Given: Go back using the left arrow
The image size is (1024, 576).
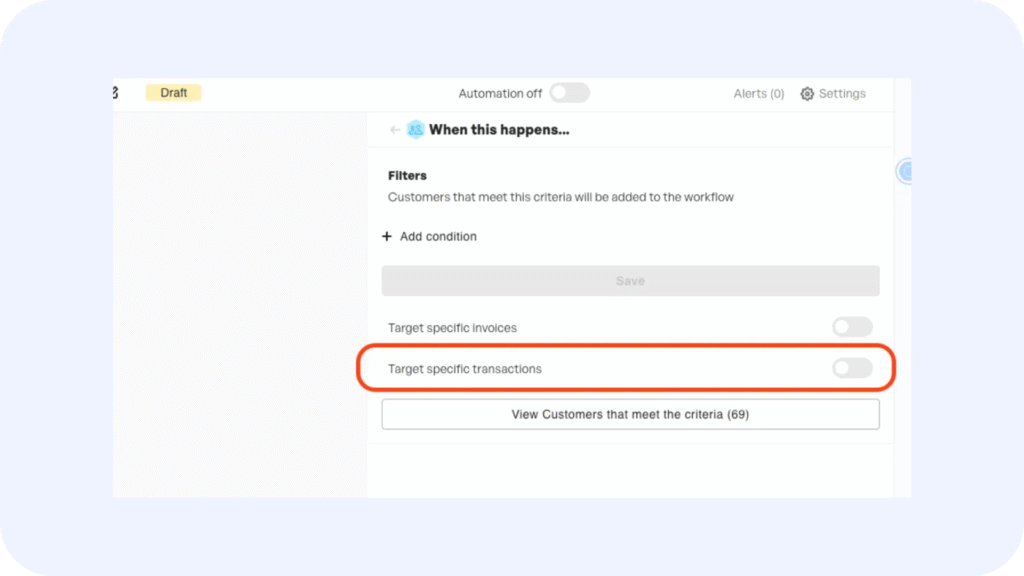Looking at the screenshot, I should tap(395, 130).
